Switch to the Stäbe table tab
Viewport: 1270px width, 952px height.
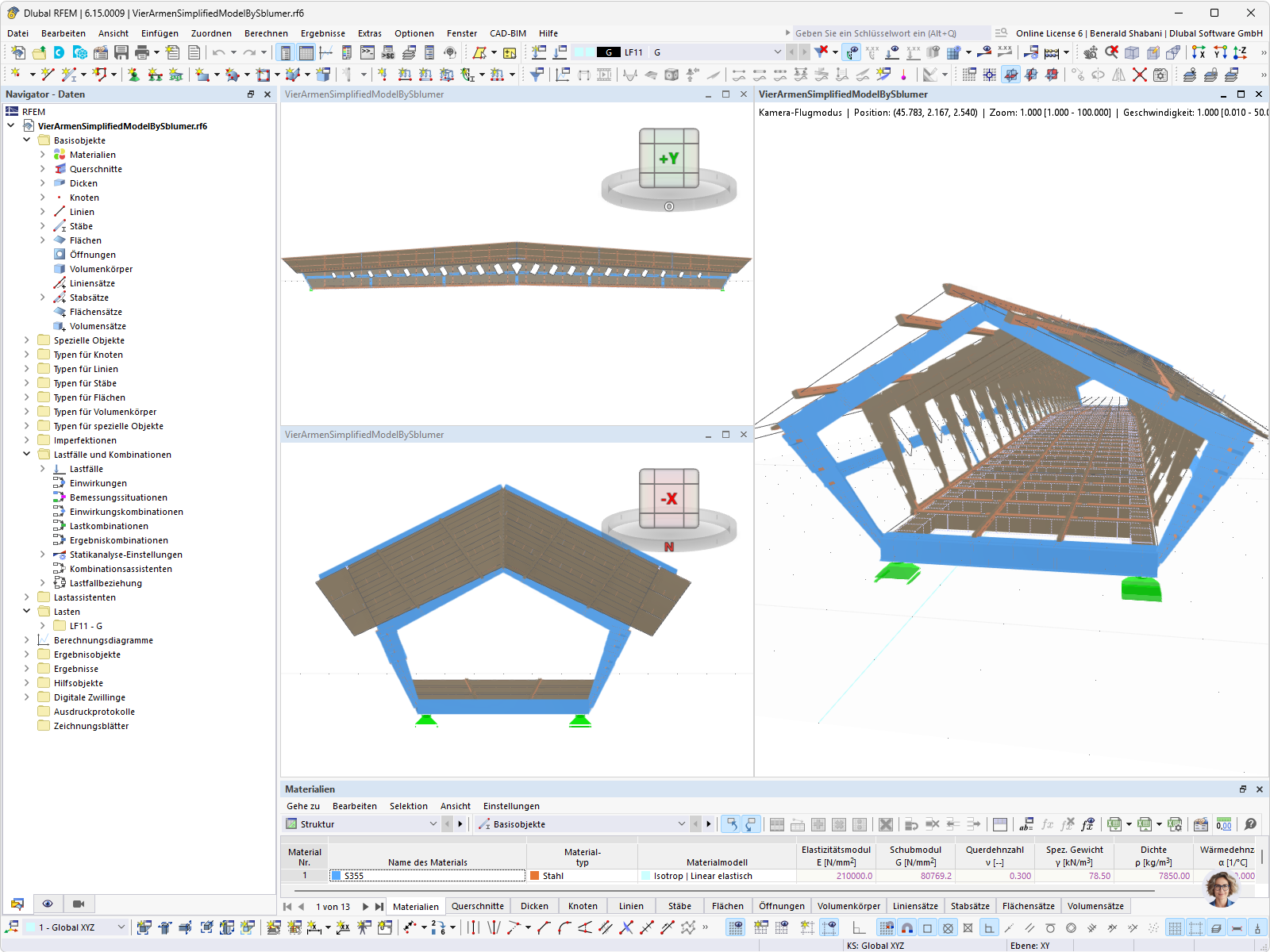pos(679,906)
